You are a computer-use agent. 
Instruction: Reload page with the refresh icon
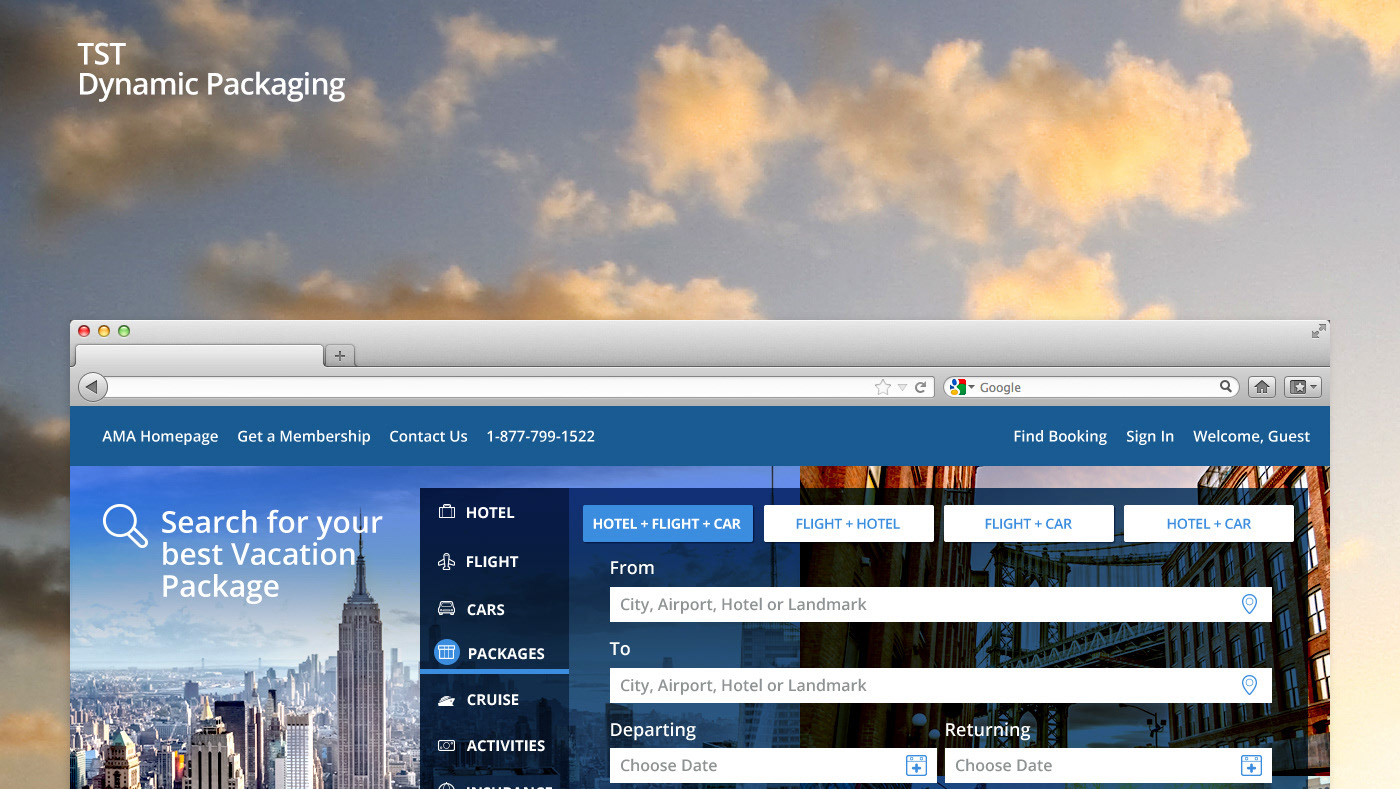921,387
